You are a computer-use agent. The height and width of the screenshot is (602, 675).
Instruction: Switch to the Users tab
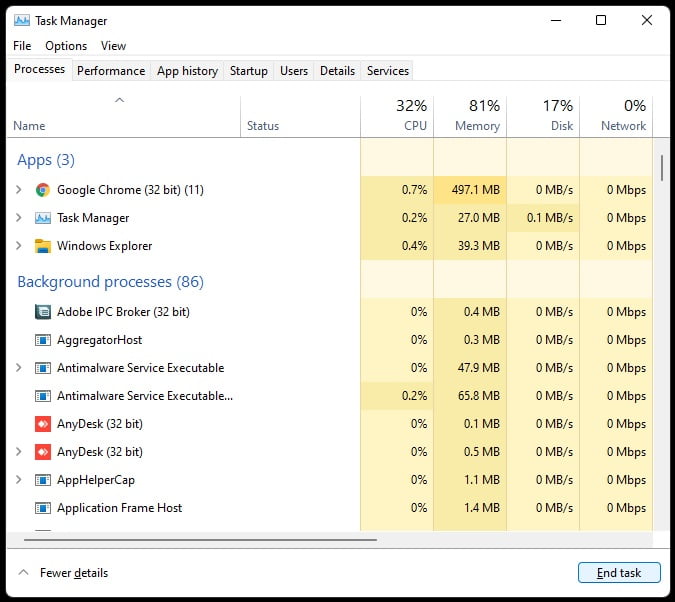294,71
